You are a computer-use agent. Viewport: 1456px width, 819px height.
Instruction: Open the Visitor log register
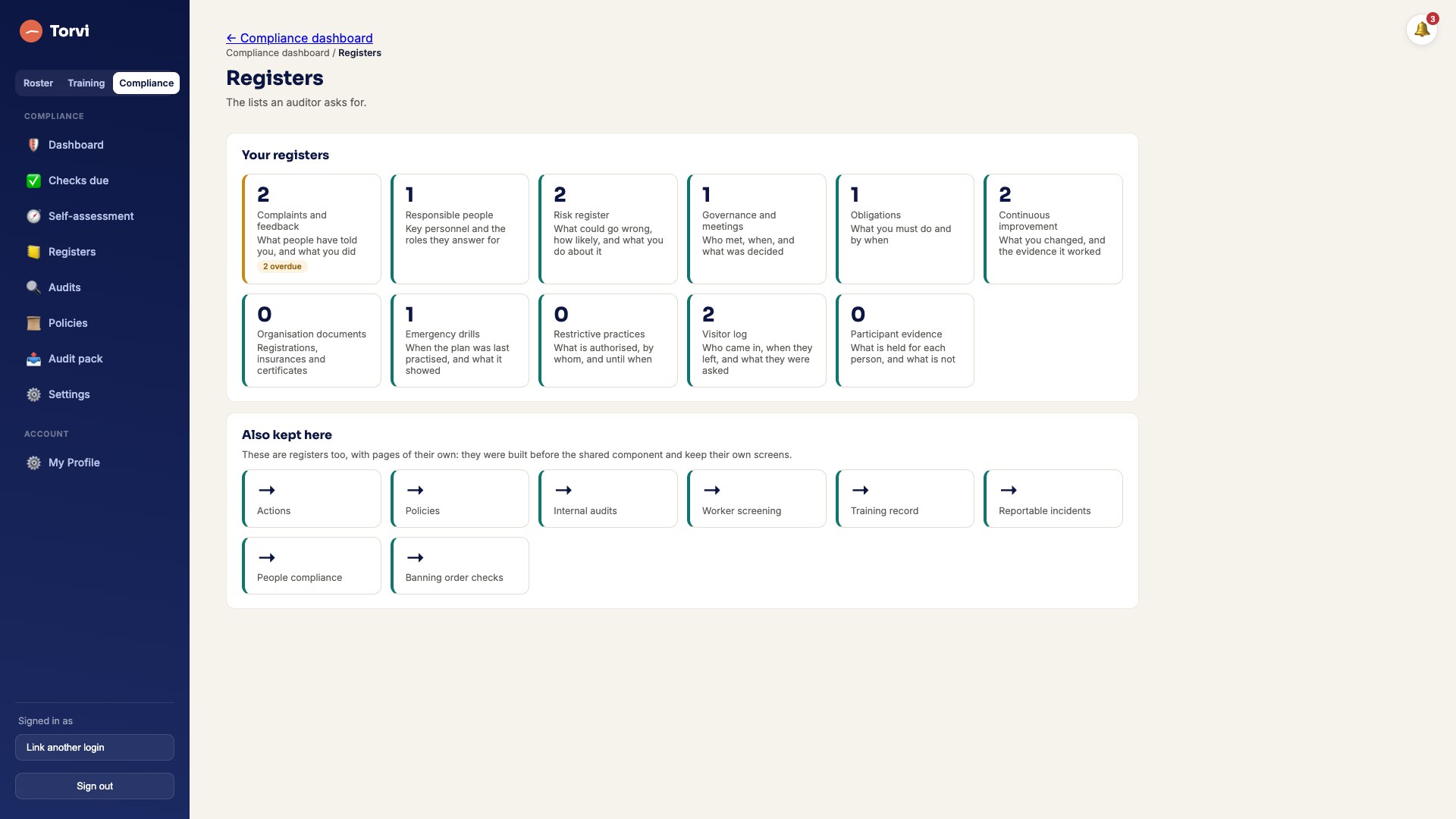(x=757, y=340)
